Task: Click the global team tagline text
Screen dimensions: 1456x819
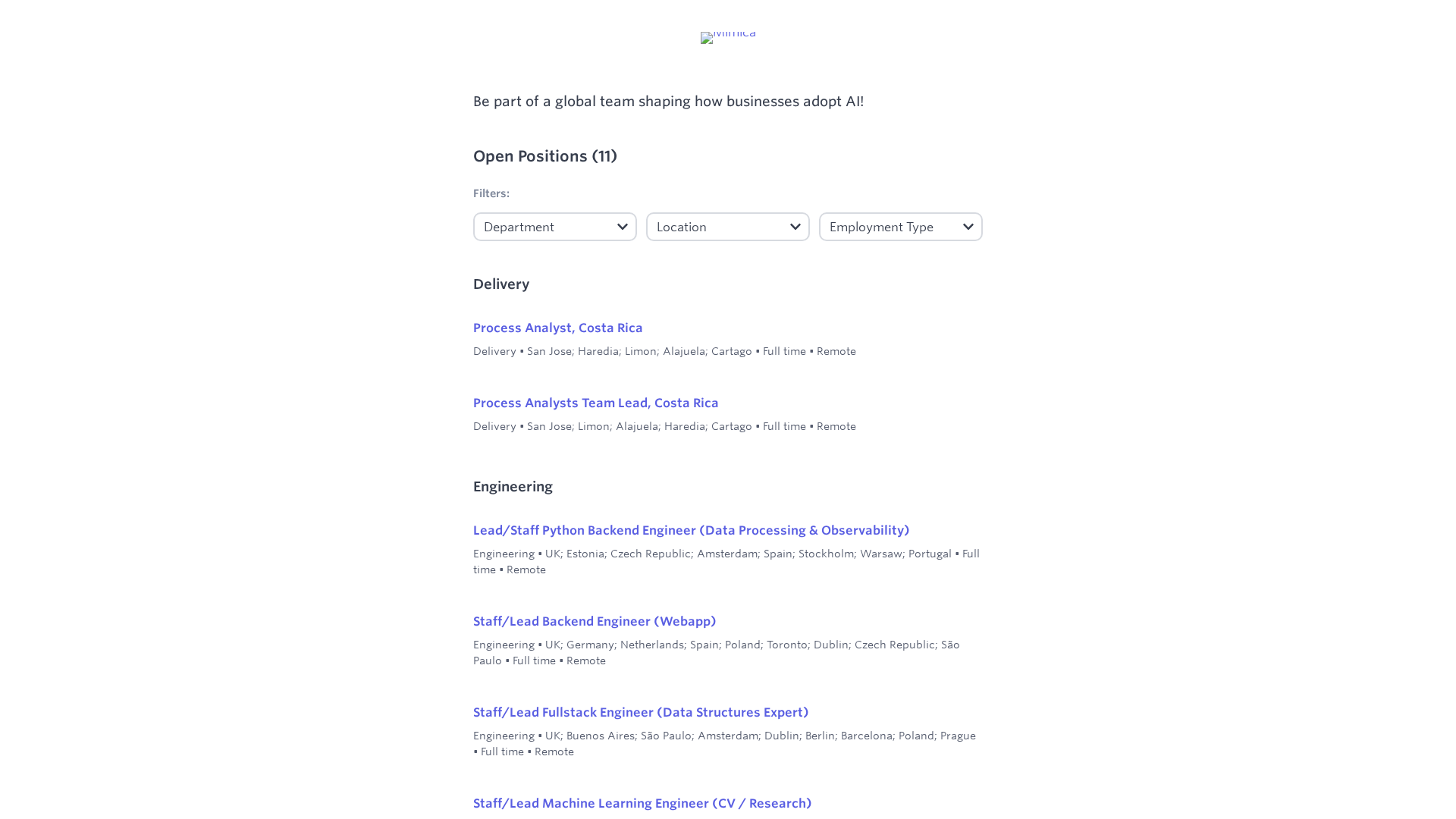Action: (668, 102)
